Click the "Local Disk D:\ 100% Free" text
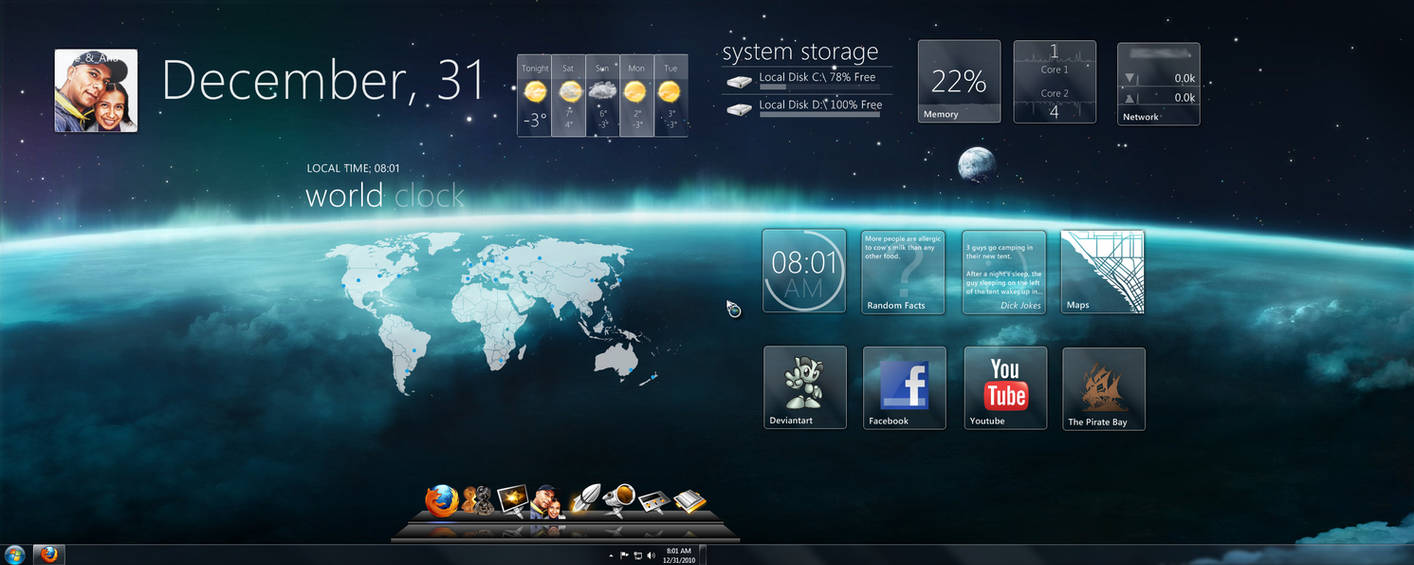The height and width of the screenshot is (565, 1414). point(820,105)
